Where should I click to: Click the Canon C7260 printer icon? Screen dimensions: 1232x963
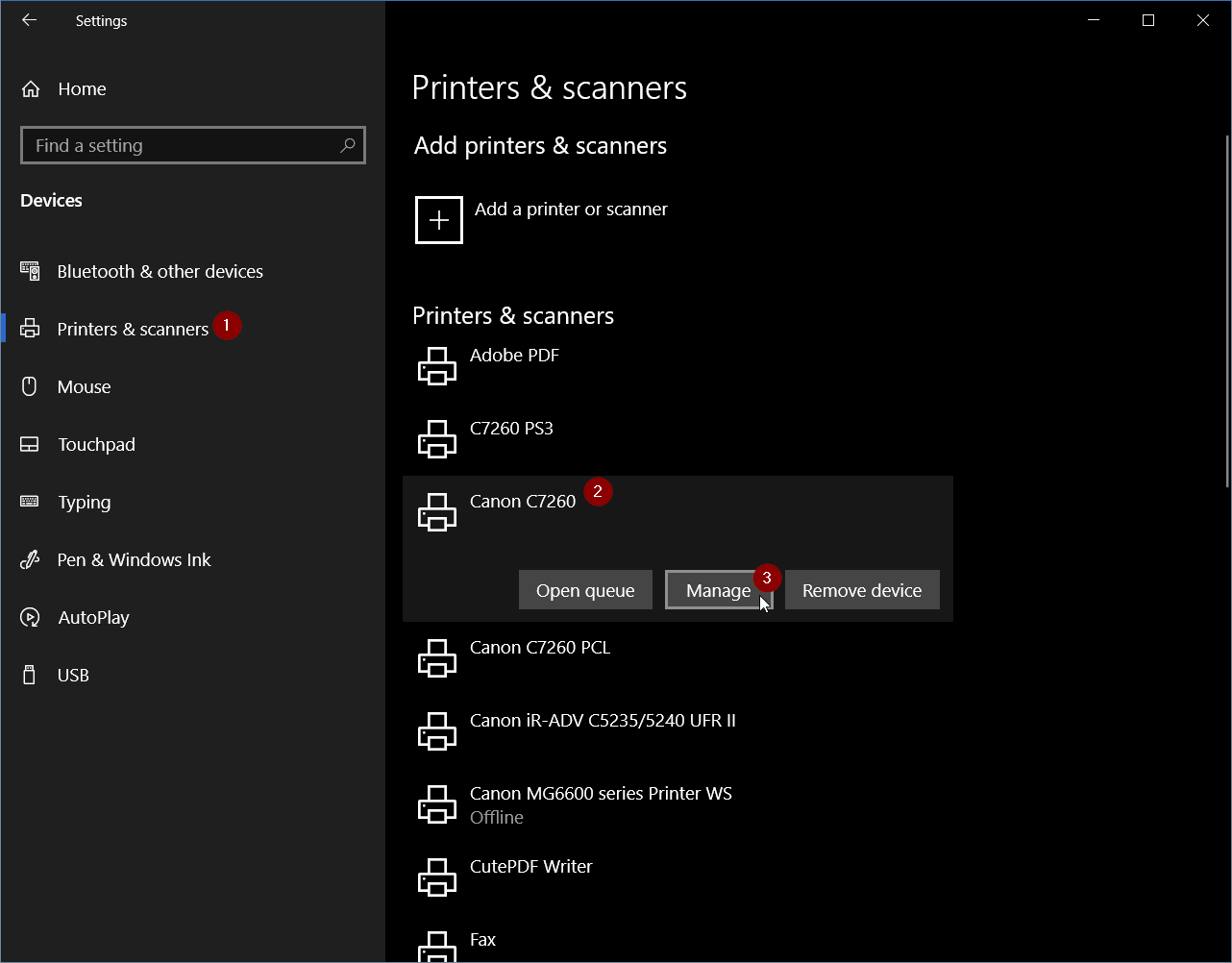coord(437,512)
